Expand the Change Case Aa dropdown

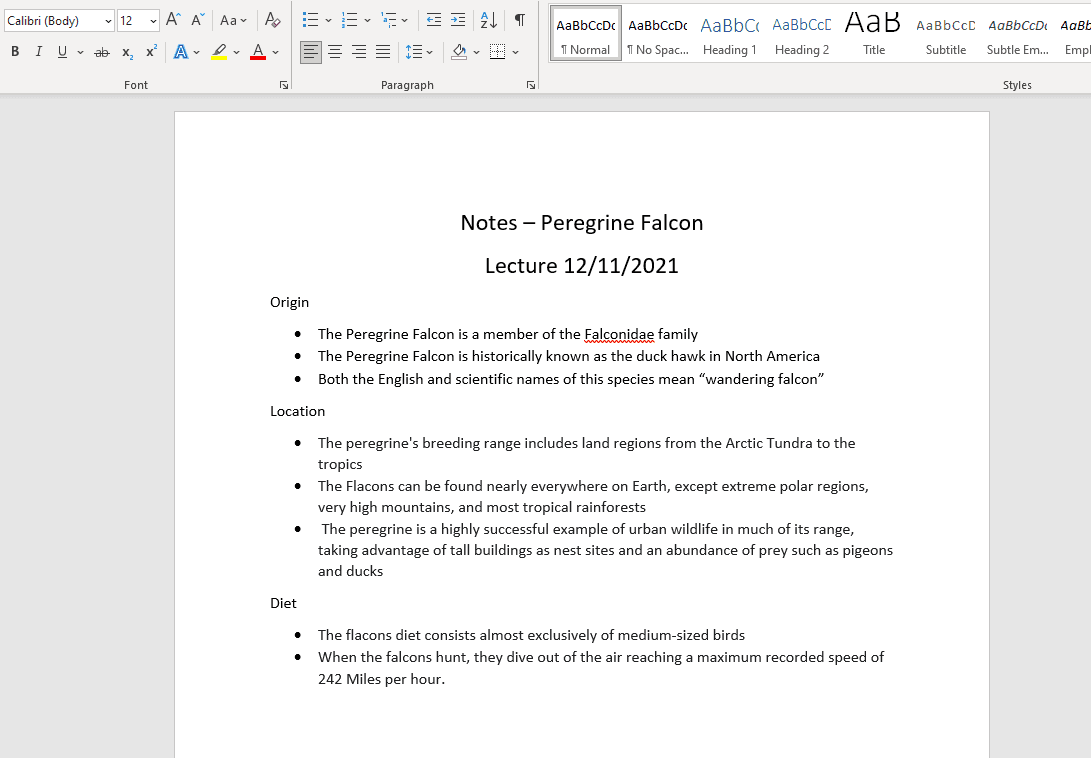[233, 20]
